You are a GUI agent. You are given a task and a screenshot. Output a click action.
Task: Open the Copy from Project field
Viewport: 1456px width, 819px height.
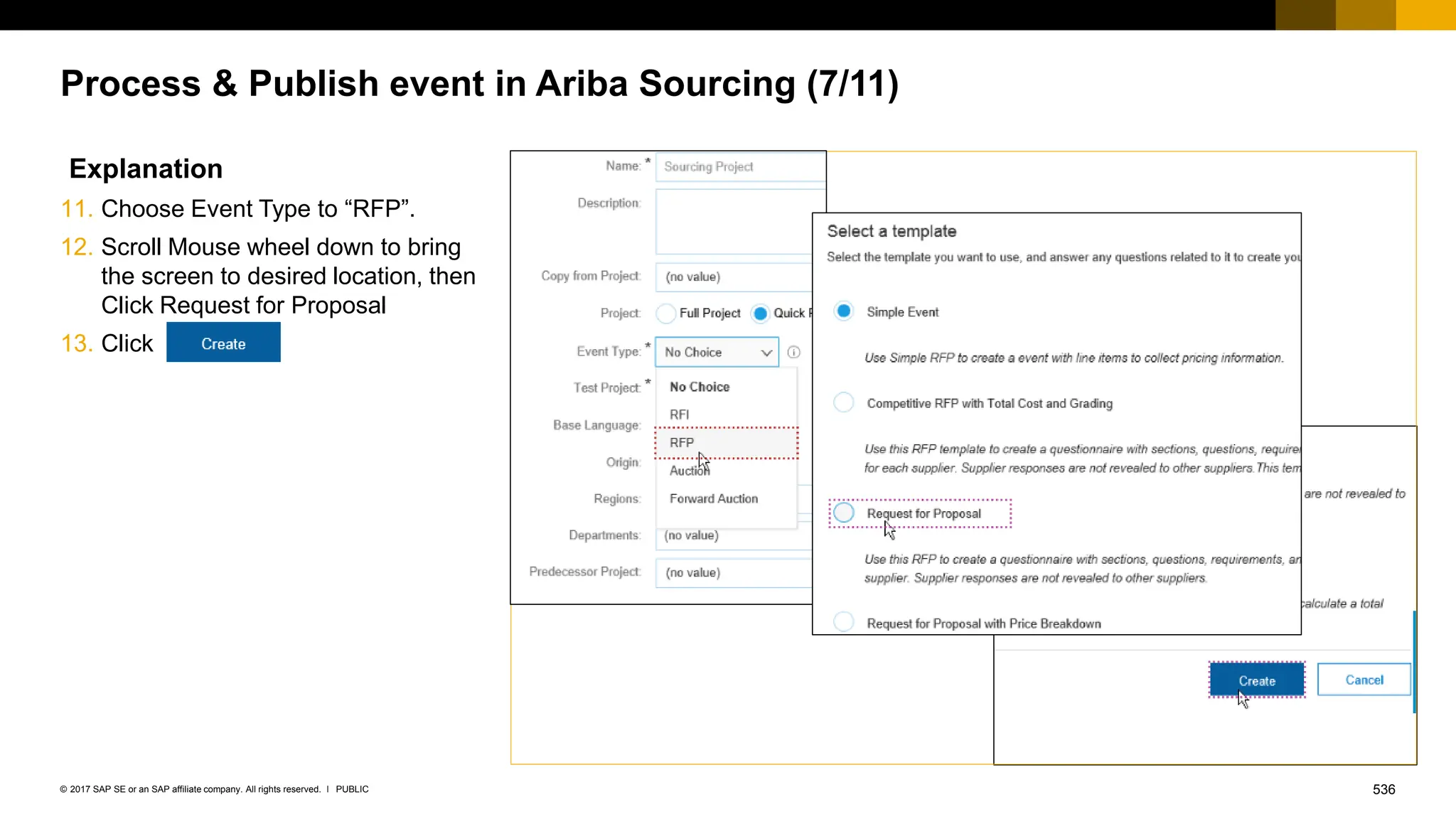(734, 277)
